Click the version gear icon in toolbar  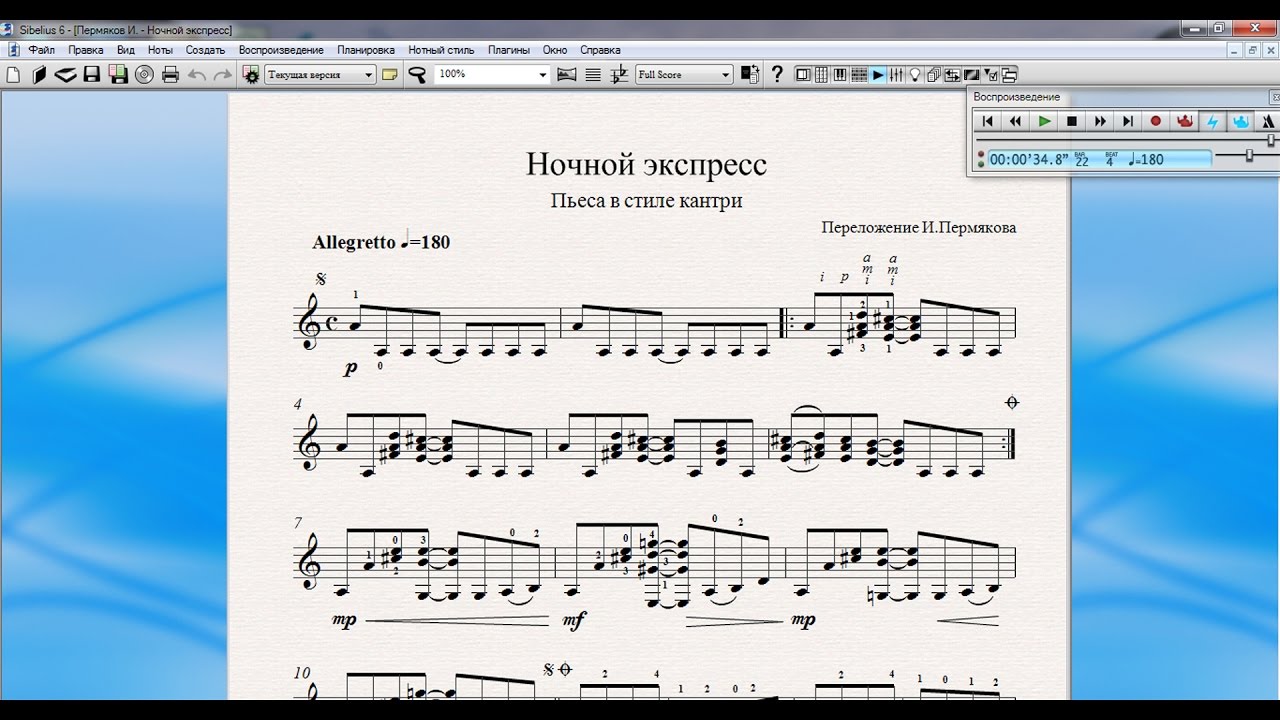251,74
